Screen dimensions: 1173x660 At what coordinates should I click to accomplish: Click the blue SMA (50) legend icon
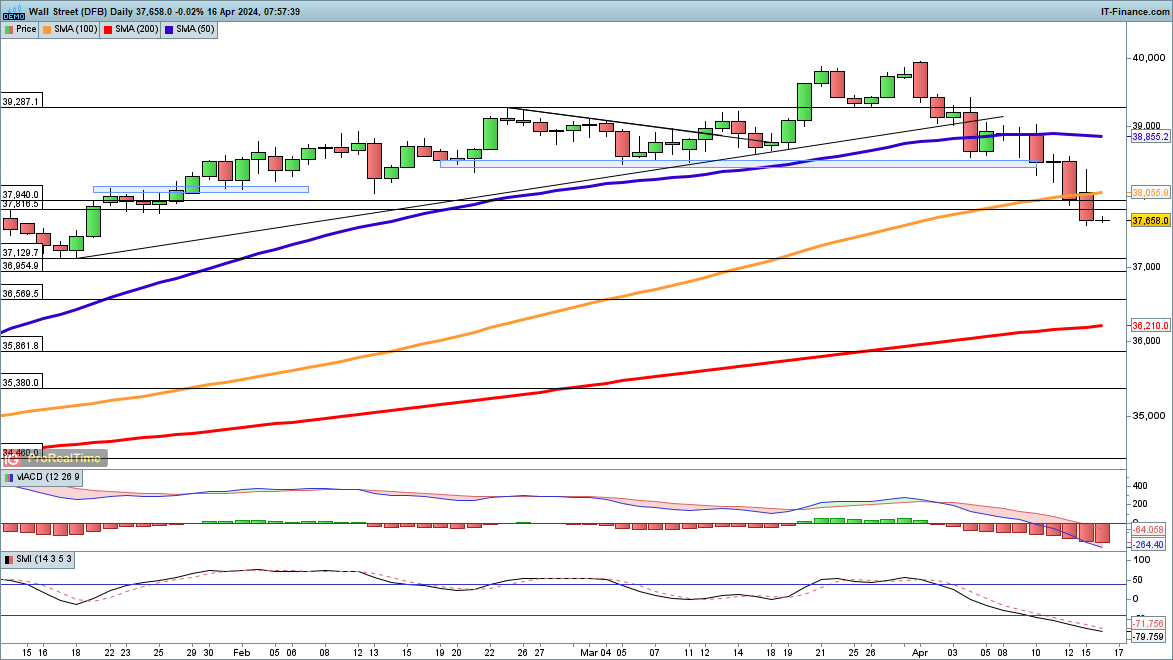tap(170, 29)
